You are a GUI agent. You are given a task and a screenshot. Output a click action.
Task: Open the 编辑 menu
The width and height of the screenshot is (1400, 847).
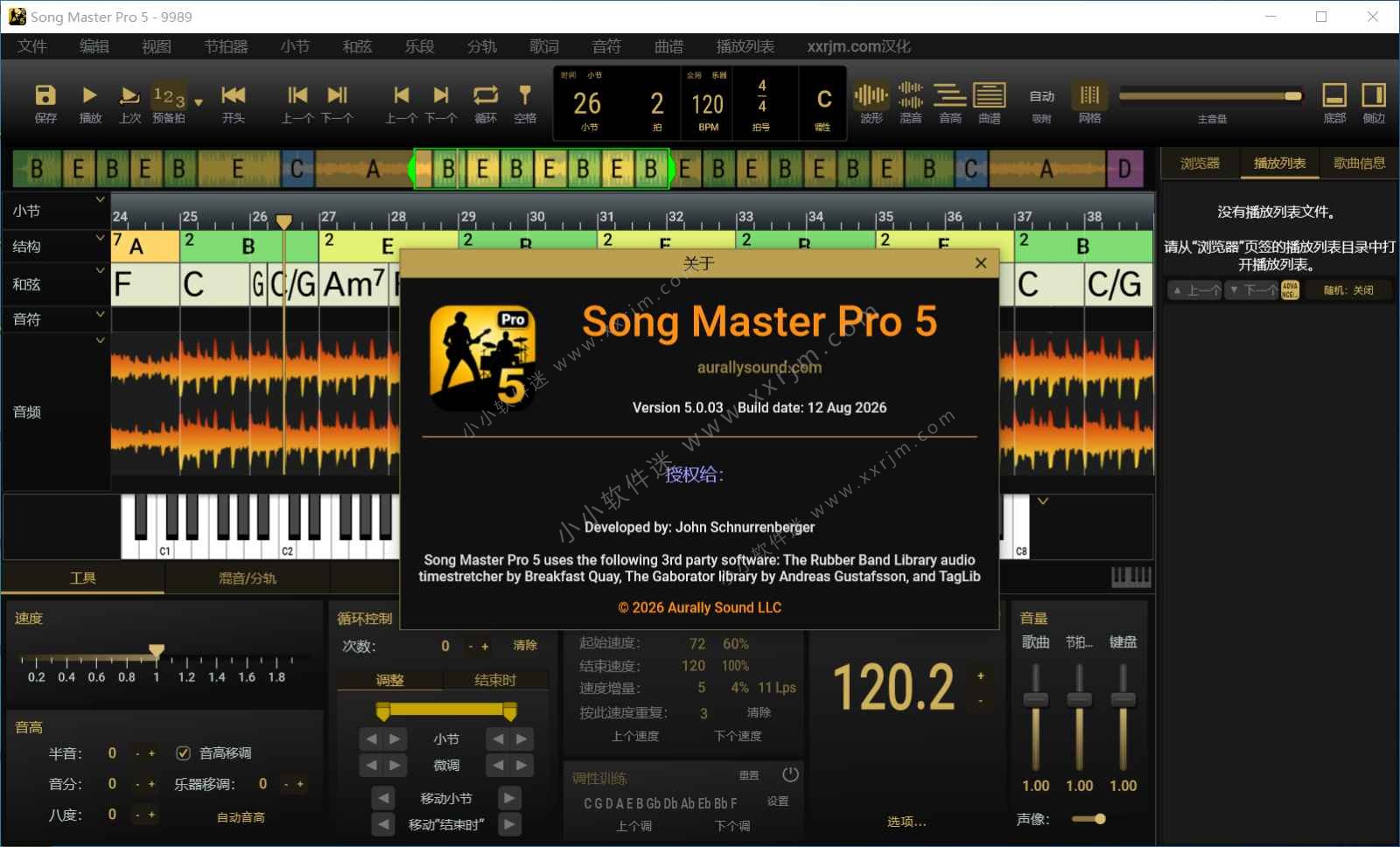(x=94, y=46)
